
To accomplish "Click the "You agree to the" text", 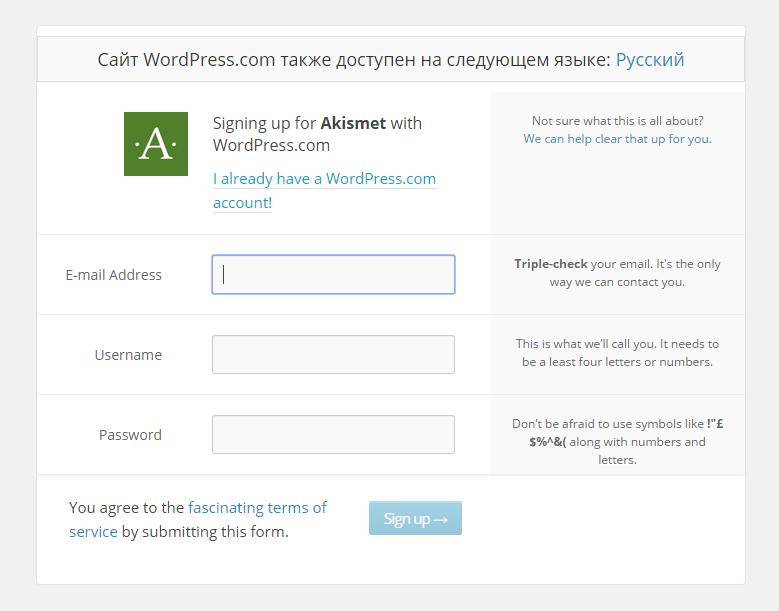I will tap(126, 508).
